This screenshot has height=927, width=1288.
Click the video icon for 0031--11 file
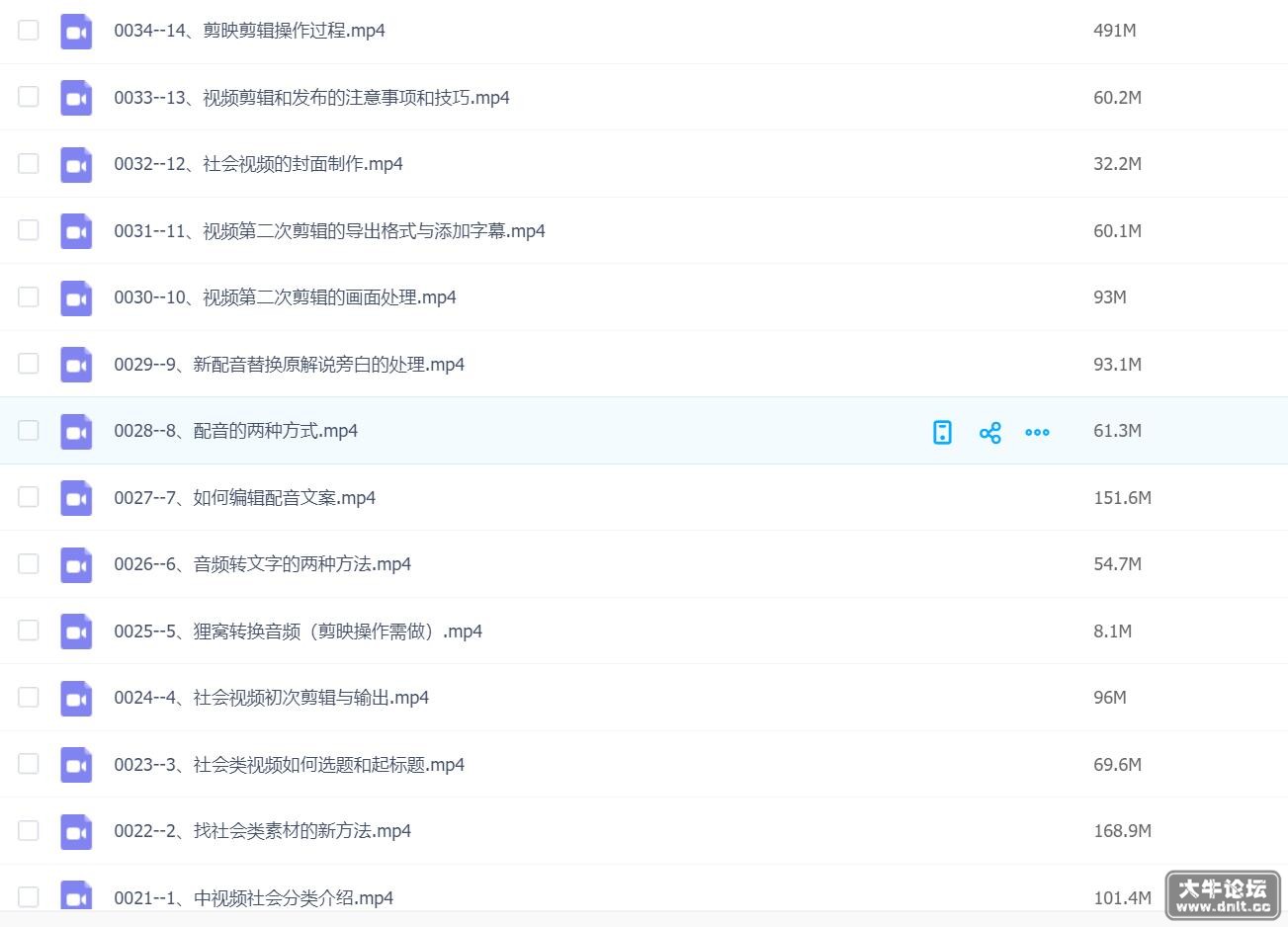coord(76,231)
